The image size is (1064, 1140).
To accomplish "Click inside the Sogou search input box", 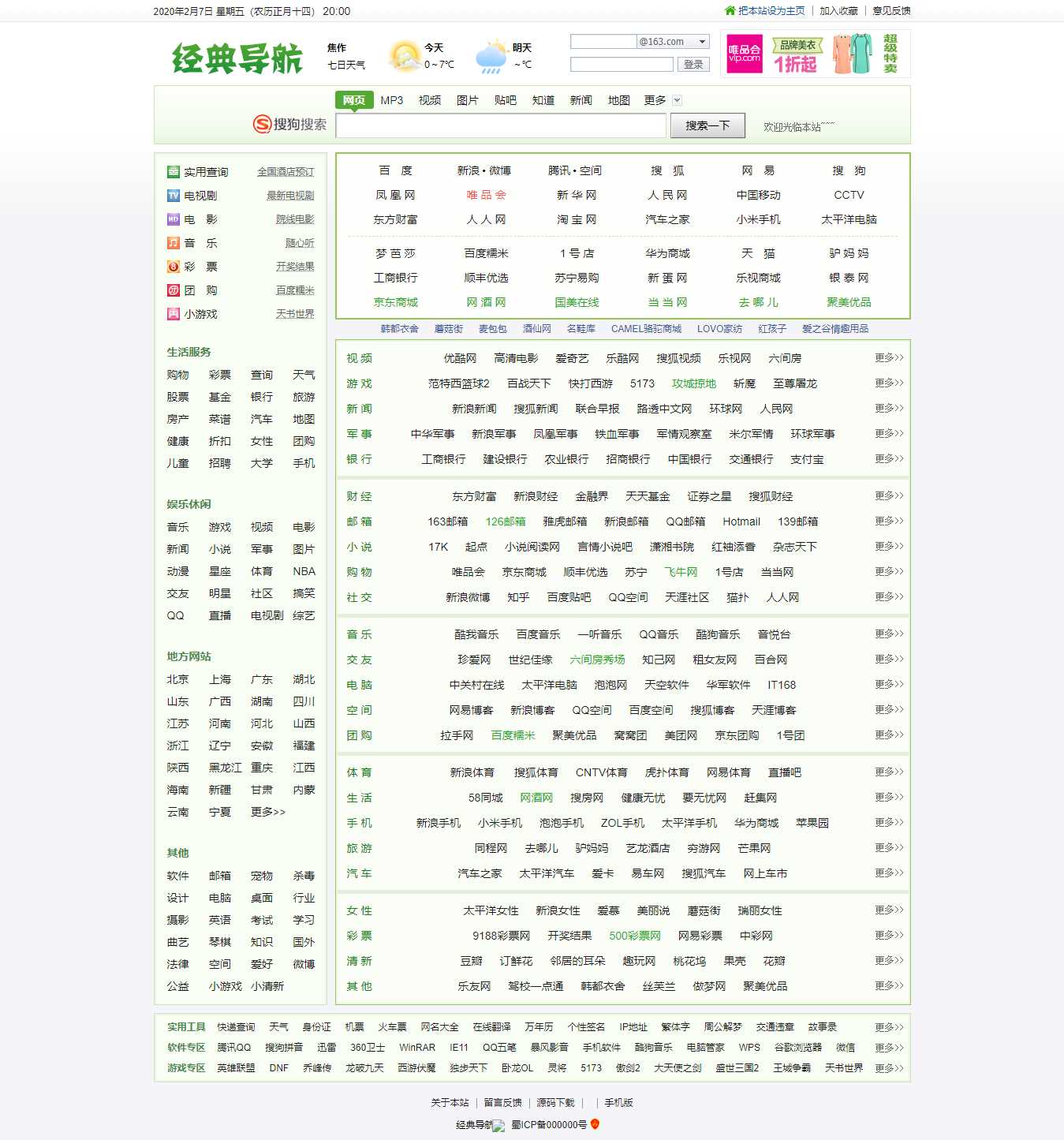I will [x=498, y=125].
